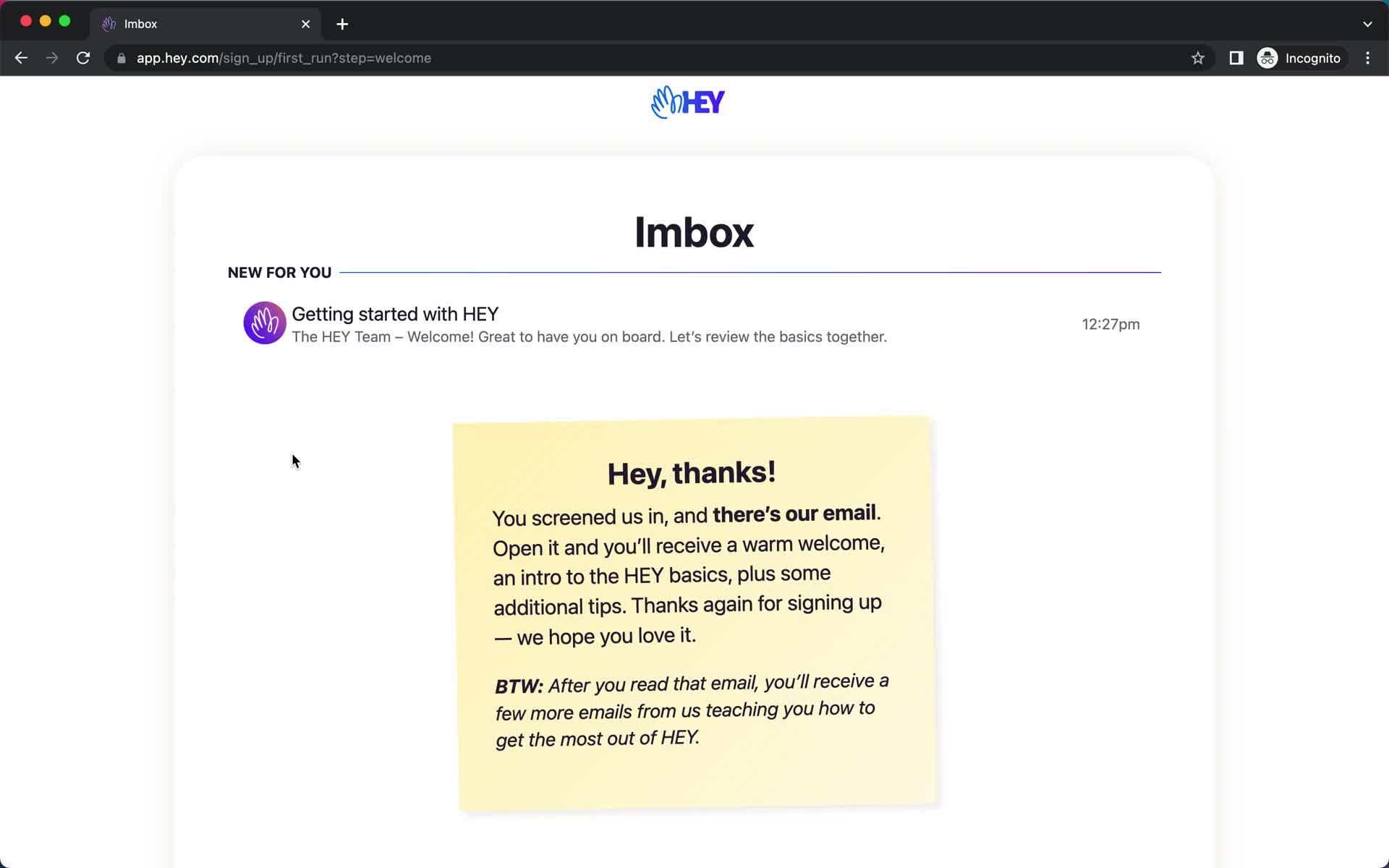1389x868 pixels.
Task: Click the Incognito profile icon
Action: click(x=1267, y=58)
